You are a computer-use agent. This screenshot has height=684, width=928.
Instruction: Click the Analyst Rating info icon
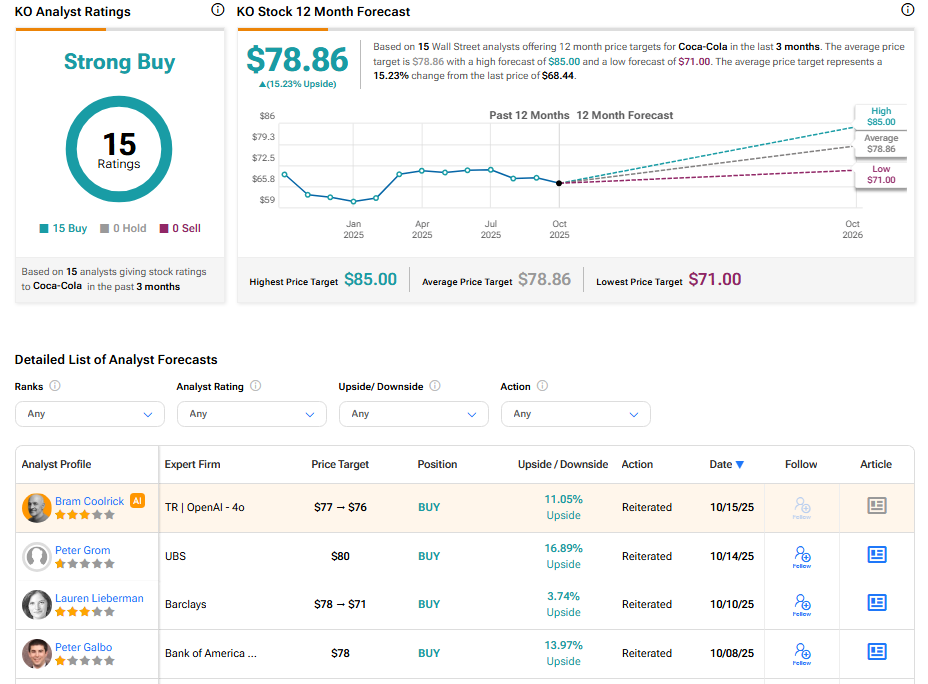point(256,386)
